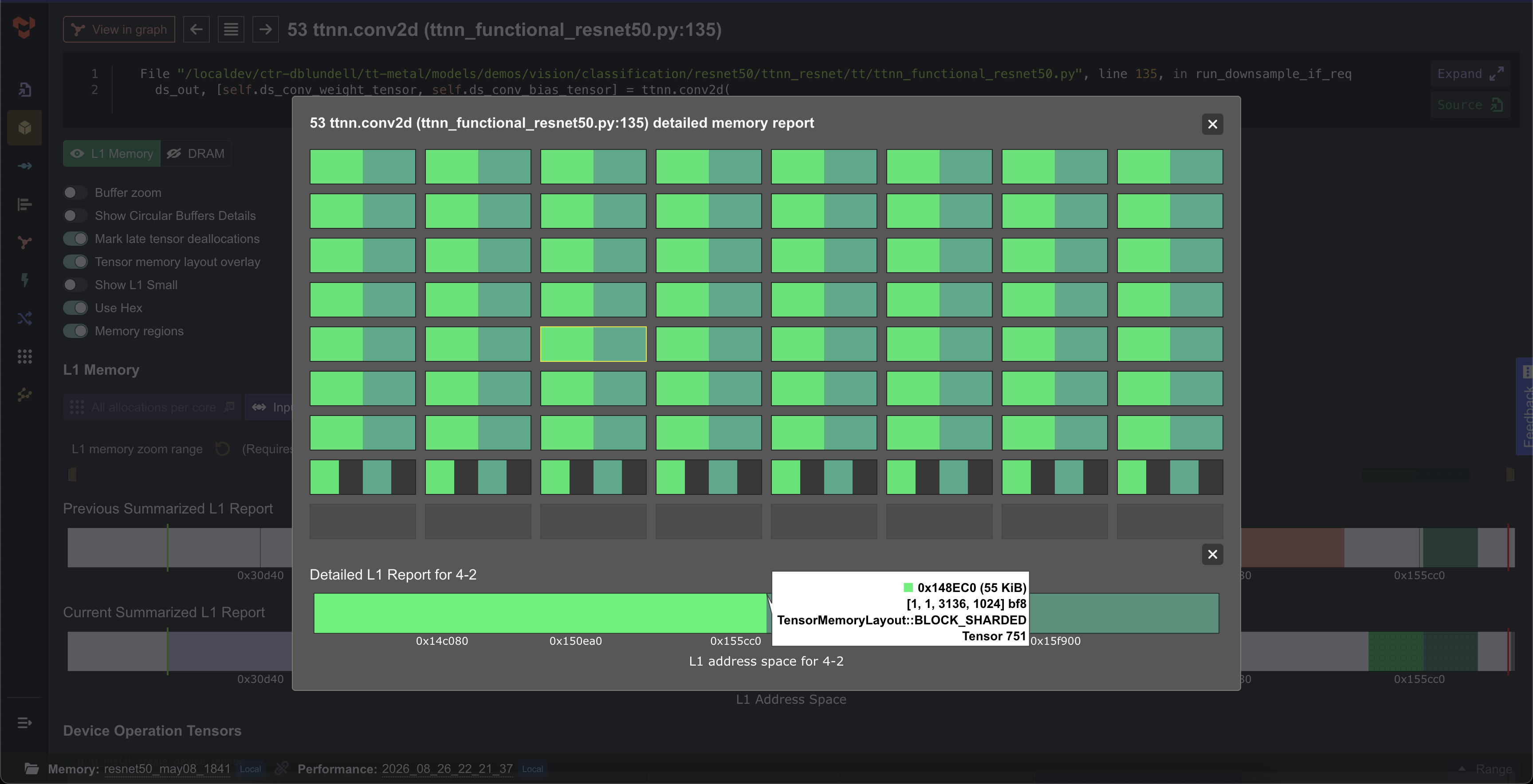Viewport: 1533px width, 784px height.
Task: Click the Range button at bottom right
Action: [1486, 768]
